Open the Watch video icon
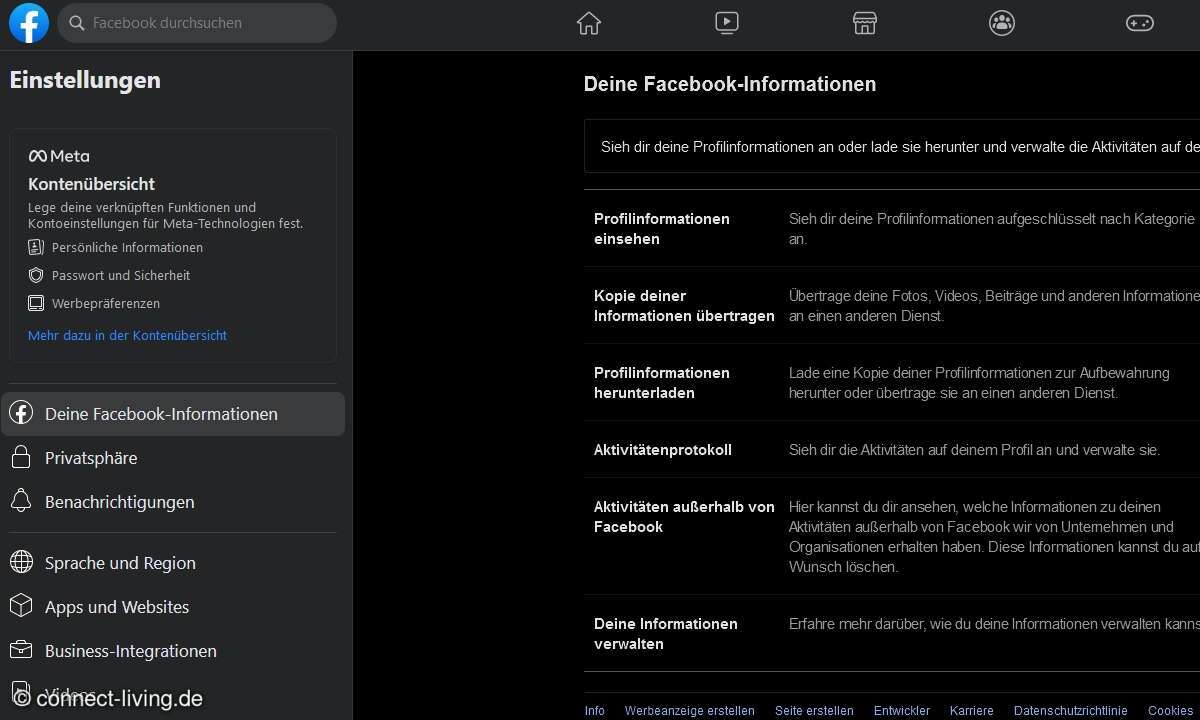The image size is (1200, 720). (x=727, y=23)
